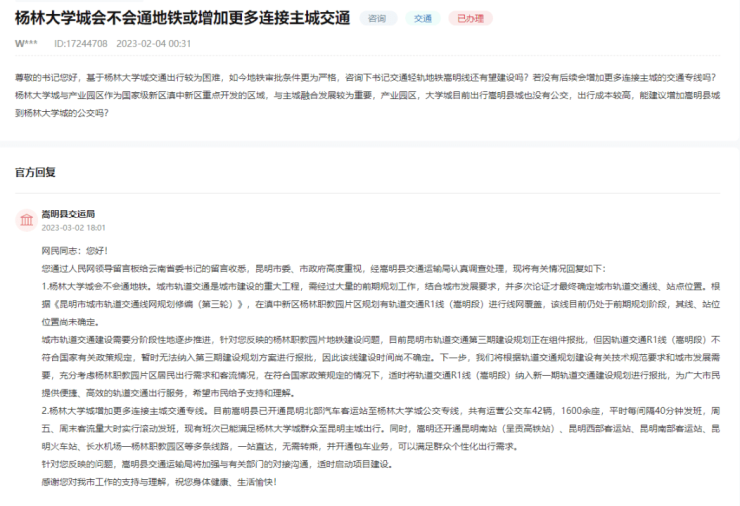Click the 咨询 category tag
Image resolution: width=740 pixels, height=506 pixels.
(377, 18)
